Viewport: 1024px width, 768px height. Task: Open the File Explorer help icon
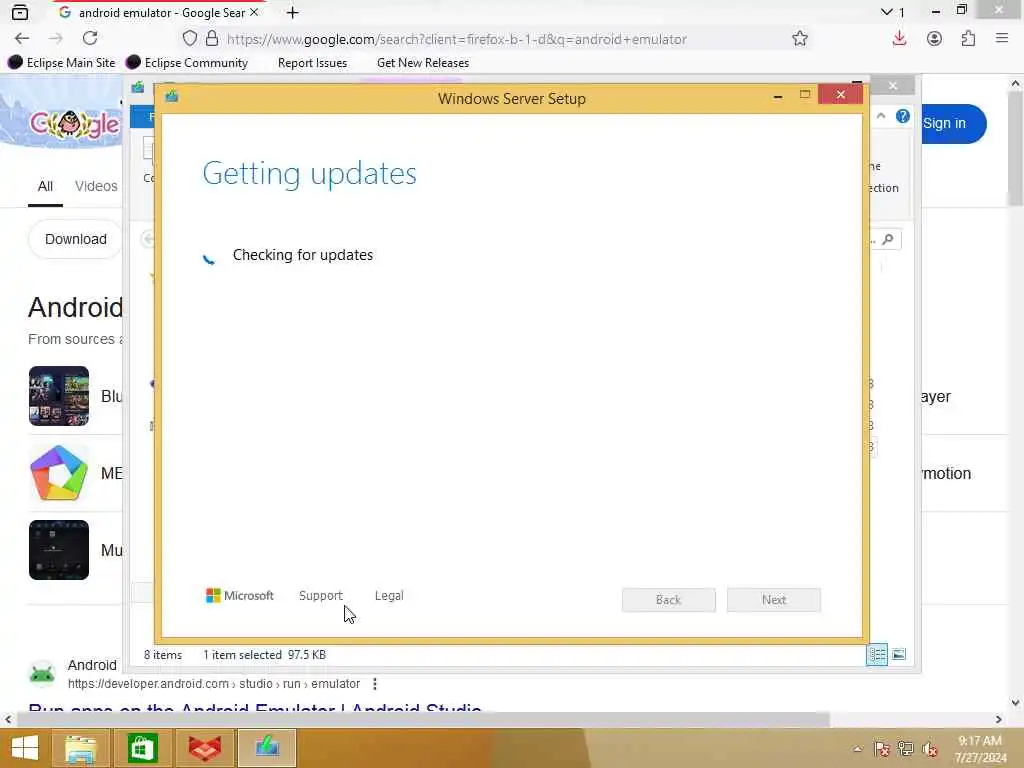pyautogui.click(x=903, y=116)
